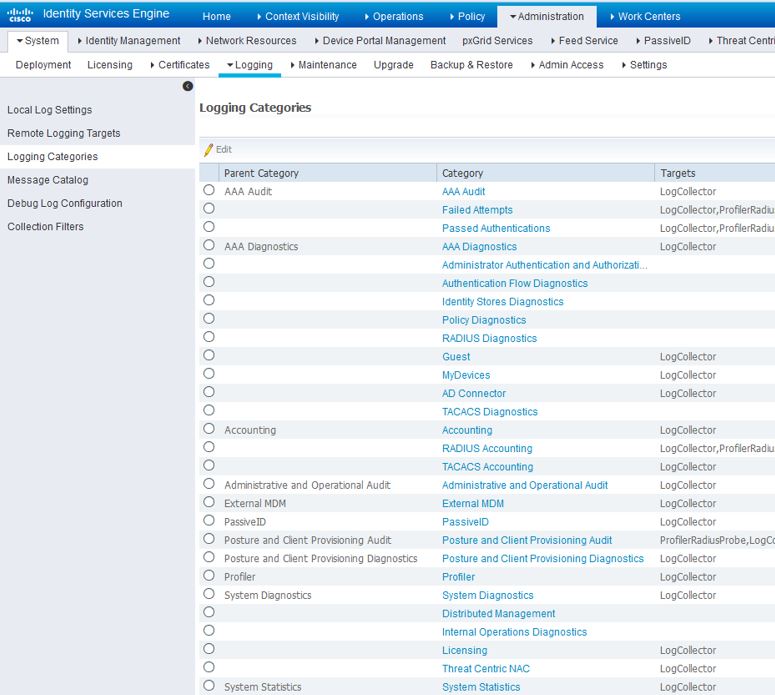
Task: Select radio button for AAA Audit row
Action: click(x=209, y=190)
